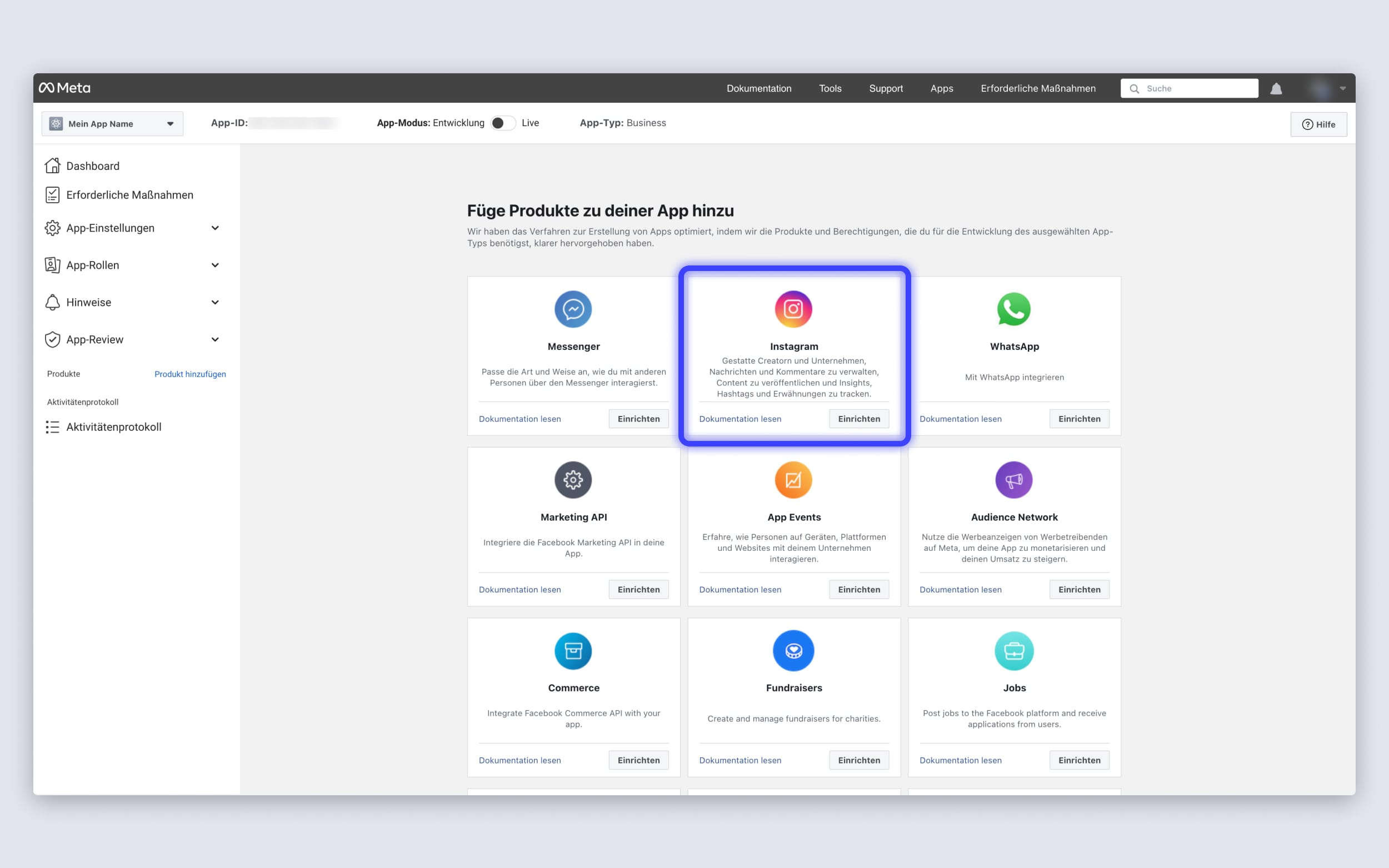Expand the App-Rollen section
The width and height of the screenshot is (1389, 868).
[215, 265]
